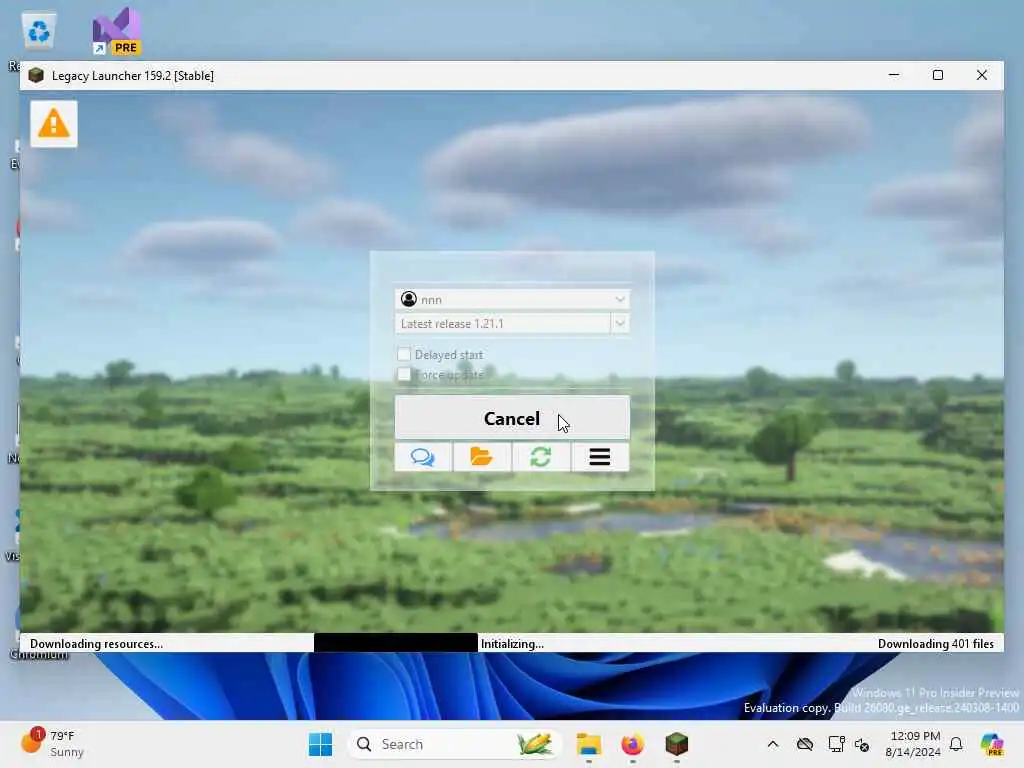Minimize the Legacy Launcher window

tap(894, 75)
